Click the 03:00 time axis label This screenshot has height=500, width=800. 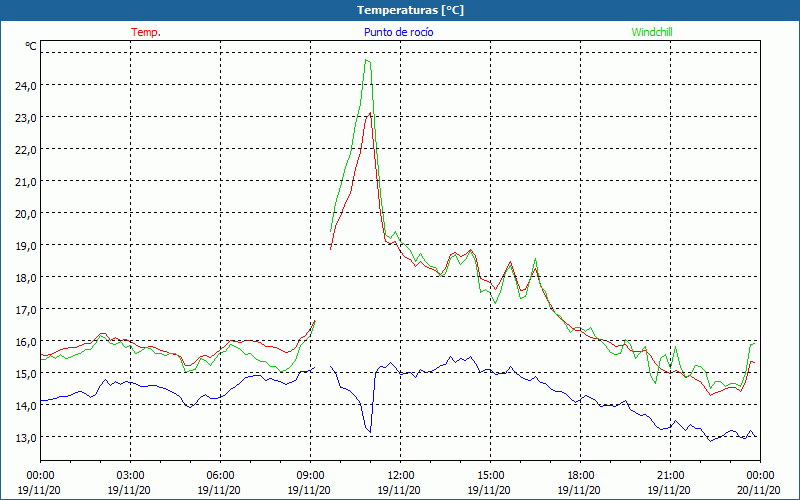[130, 476]
